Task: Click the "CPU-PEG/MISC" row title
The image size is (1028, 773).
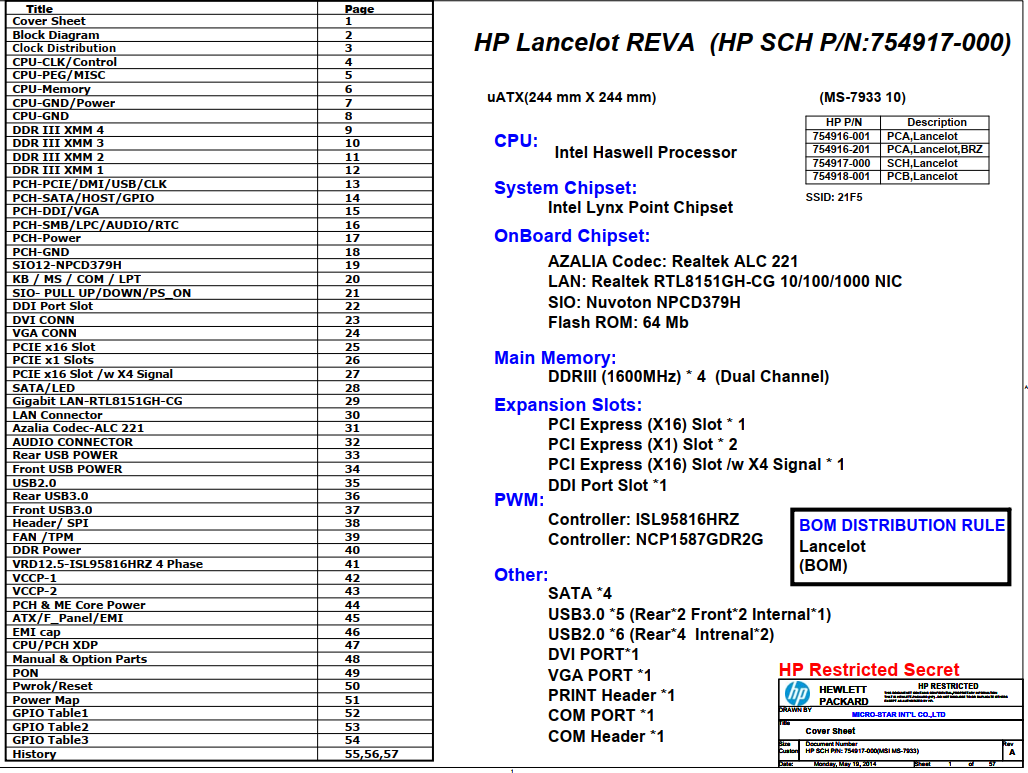Action: tap(58, 75)
